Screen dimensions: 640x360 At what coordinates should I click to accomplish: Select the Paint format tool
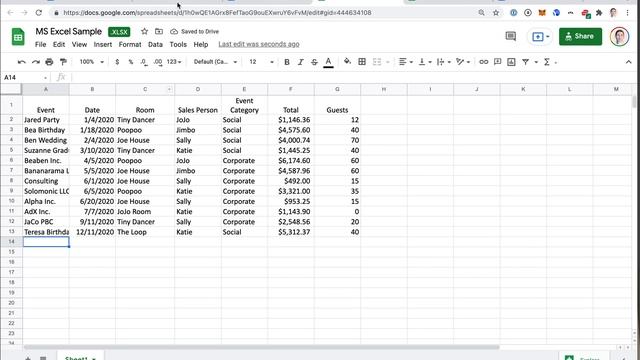[63, 62]
